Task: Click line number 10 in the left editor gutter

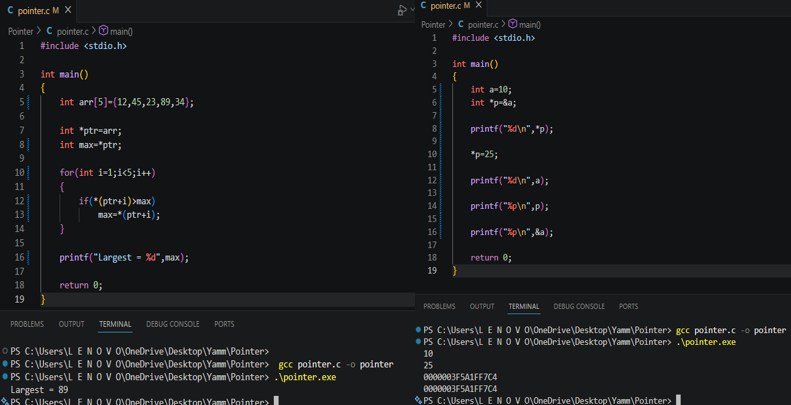Action: [20, 172]
